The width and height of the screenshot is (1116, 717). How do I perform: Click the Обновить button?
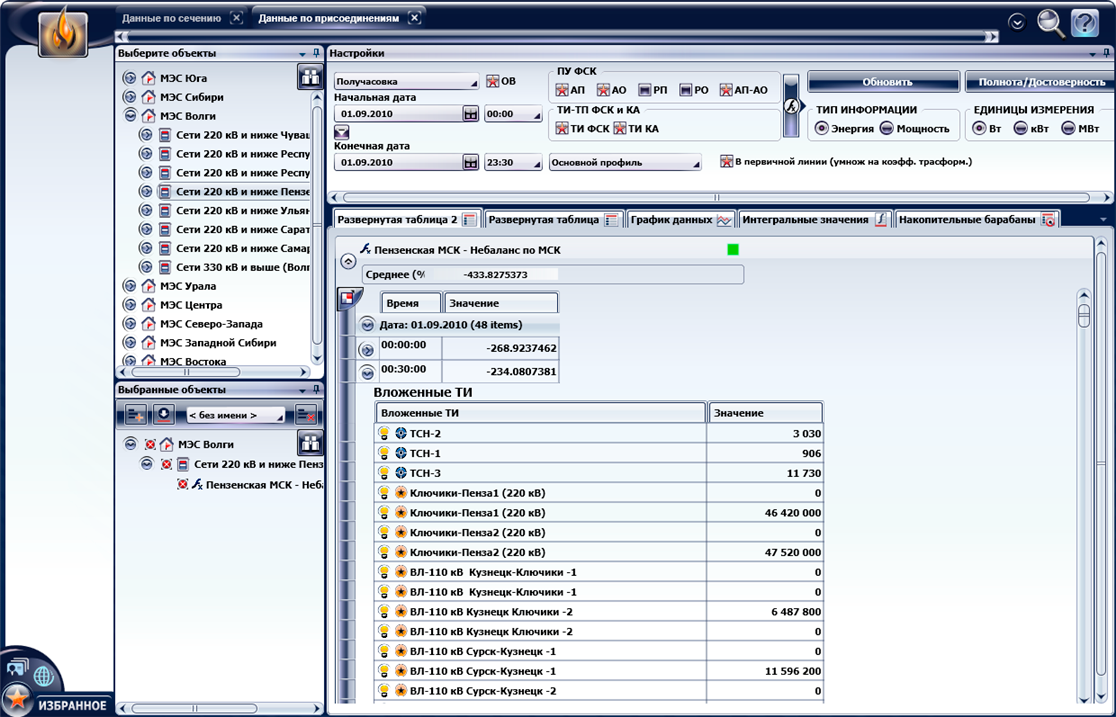[x=886, y=82]
